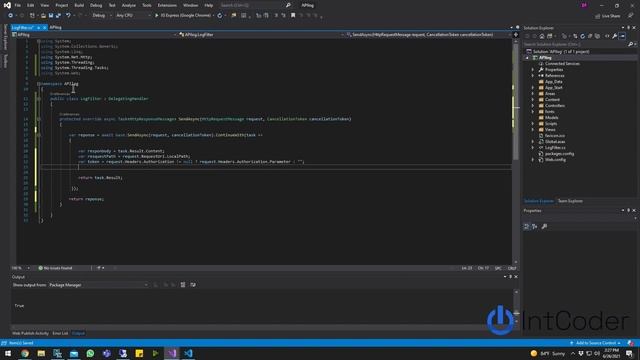Collapse the APIlog project node
Screen dimensions: 640x360
[x=527, y=58]
